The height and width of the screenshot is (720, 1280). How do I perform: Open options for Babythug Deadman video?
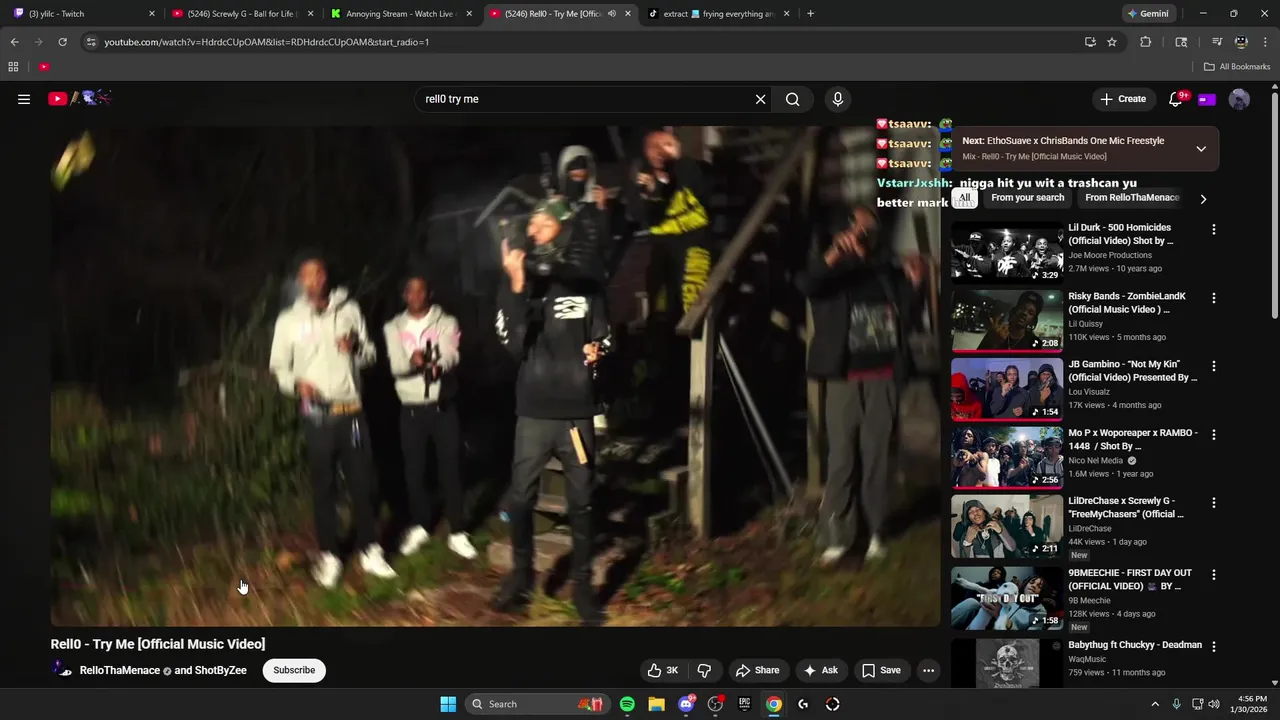pos(1214,647)
